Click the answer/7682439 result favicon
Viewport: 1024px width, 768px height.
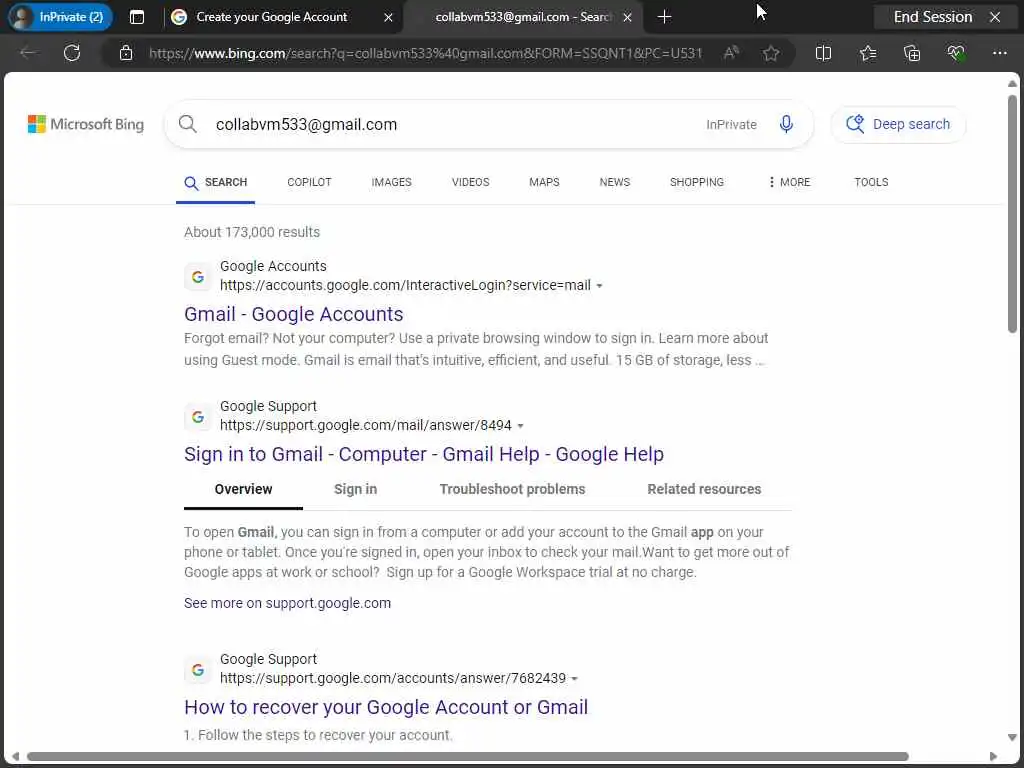coord(198,669)
